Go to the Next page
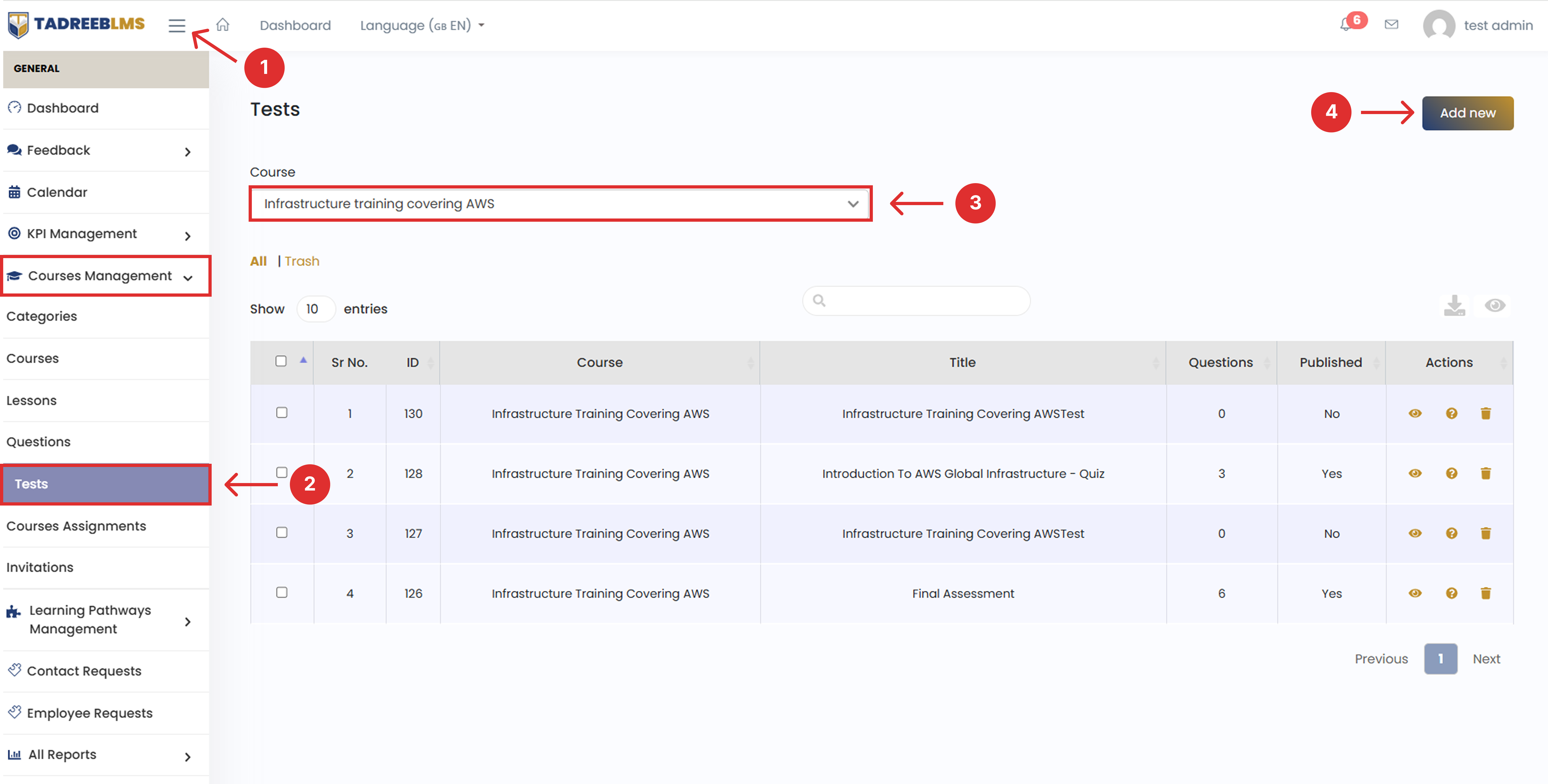The height and width of the screenshot is (784, 1548). click(1486, 659)
